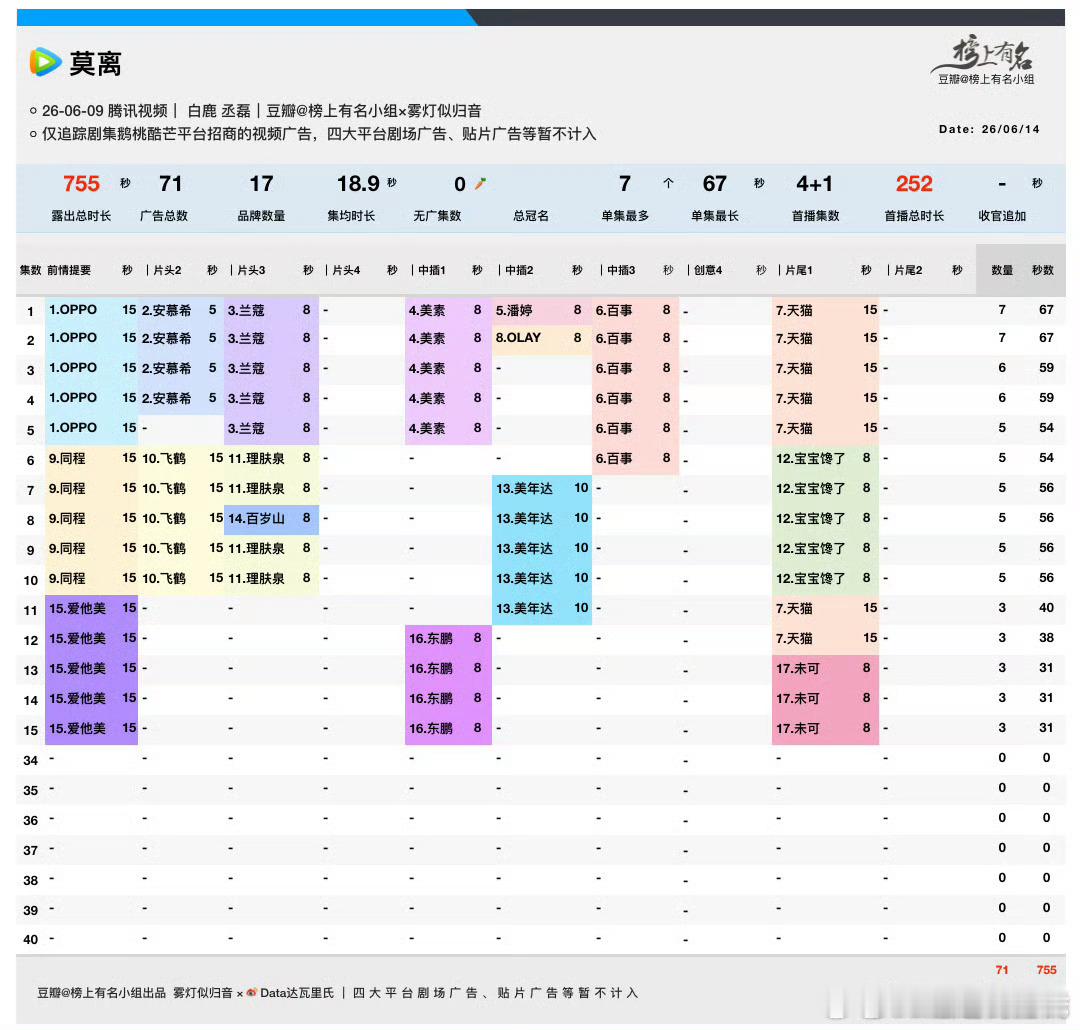Click the 单集最长 label

coord(715,216)
